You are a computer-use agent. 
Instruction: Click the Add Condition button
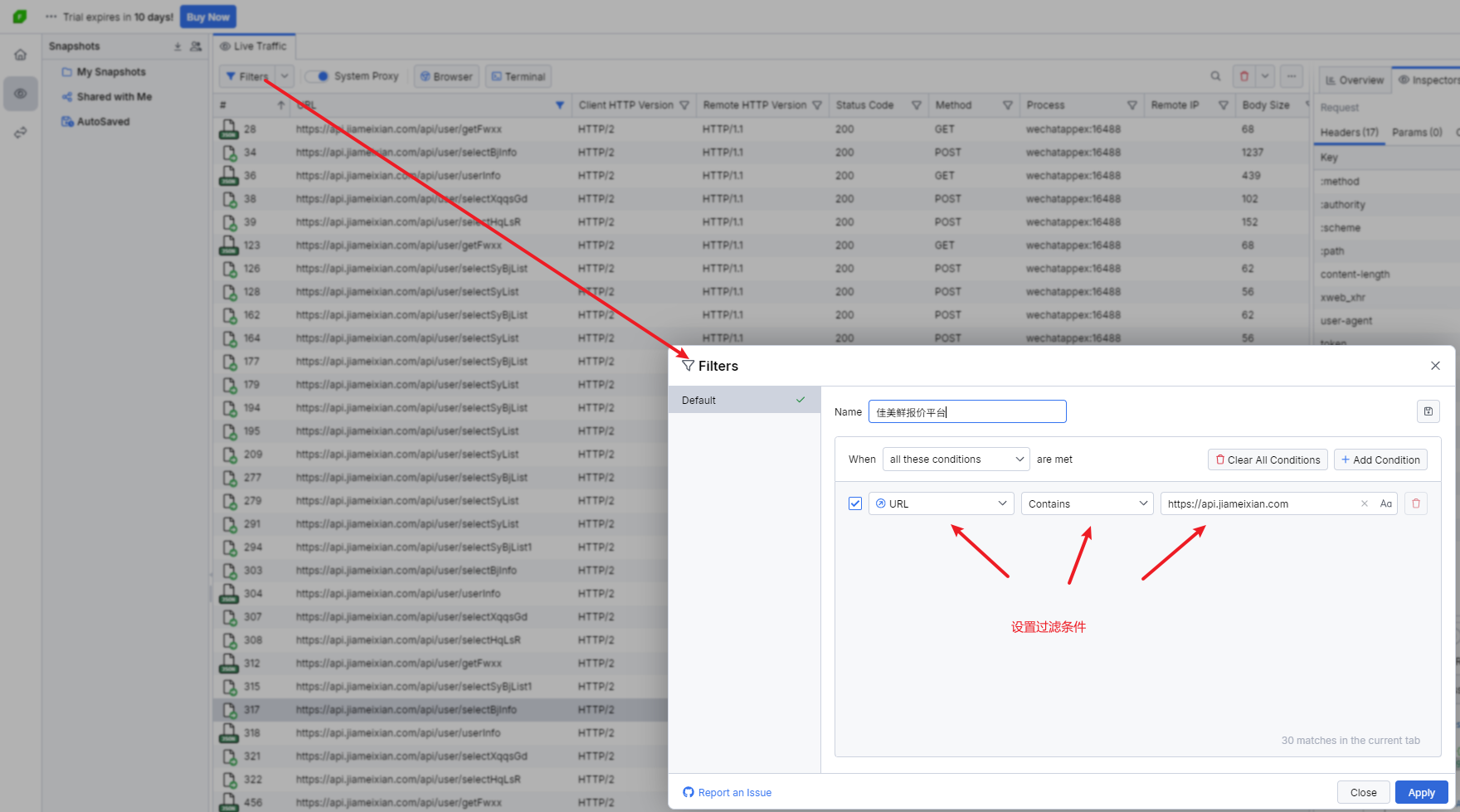tap(1380, 459)
